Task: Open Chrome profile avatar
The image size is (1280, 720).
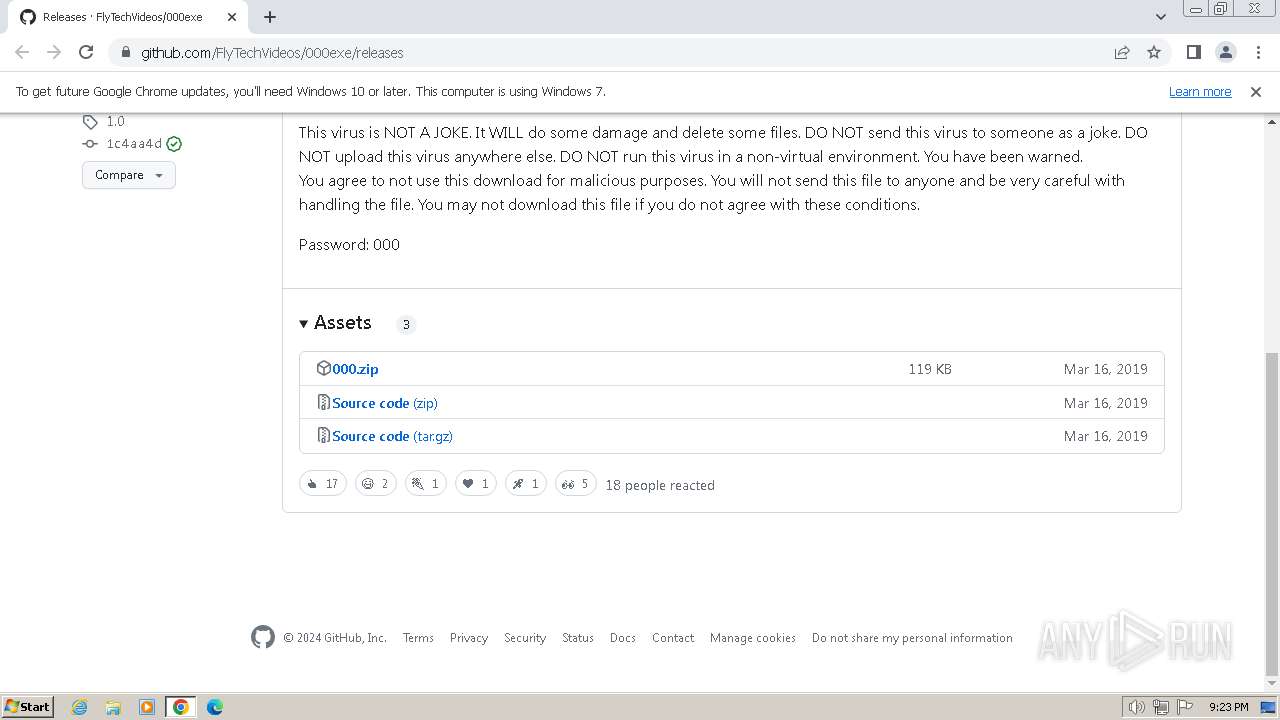Action: pyautogui.click(x=1226, y=52)
